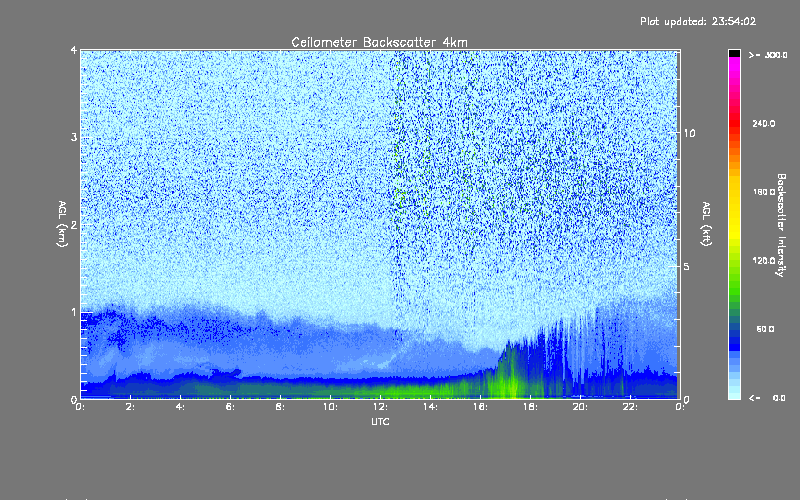
Task: Click the 4 km tick label
Action: [74, 50]
